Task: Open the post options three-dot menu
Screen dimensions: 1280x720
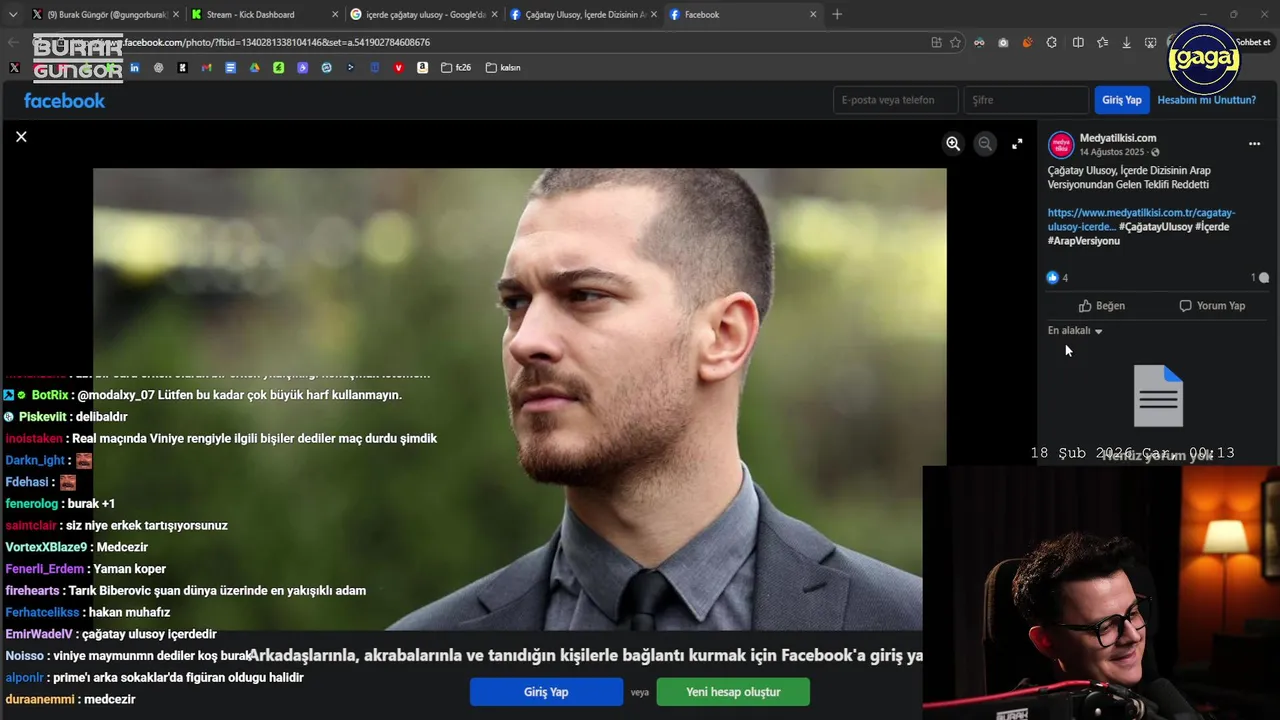Action: click(x=1254, y=144)
